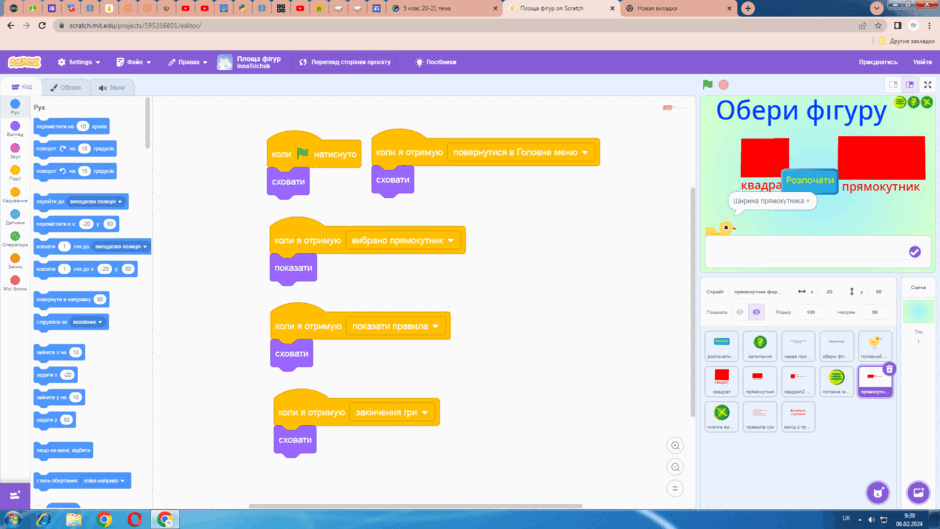
Task: Click the green flag to run project
Action: (x=707, y=85)
